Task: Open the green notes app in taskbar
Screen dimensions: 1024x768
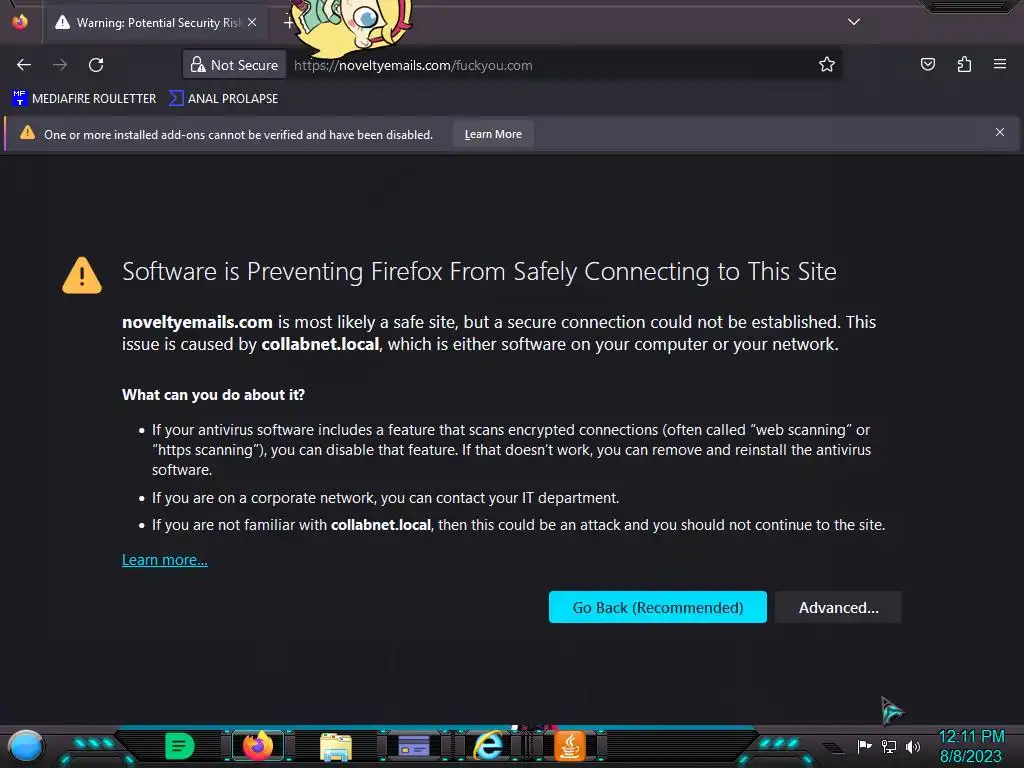Action: tap(180, 746)
